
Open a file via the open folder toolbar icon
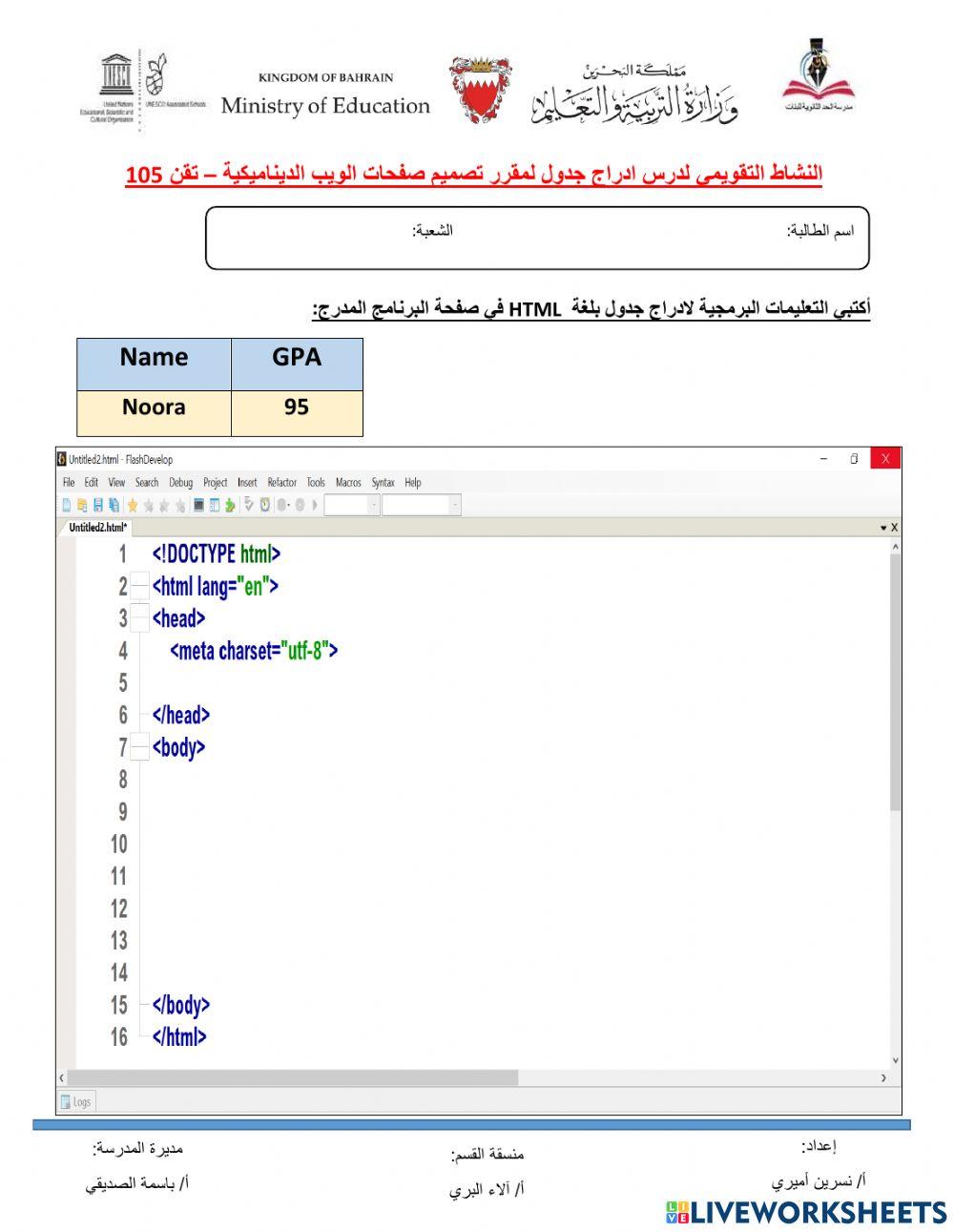coord(83,504)
